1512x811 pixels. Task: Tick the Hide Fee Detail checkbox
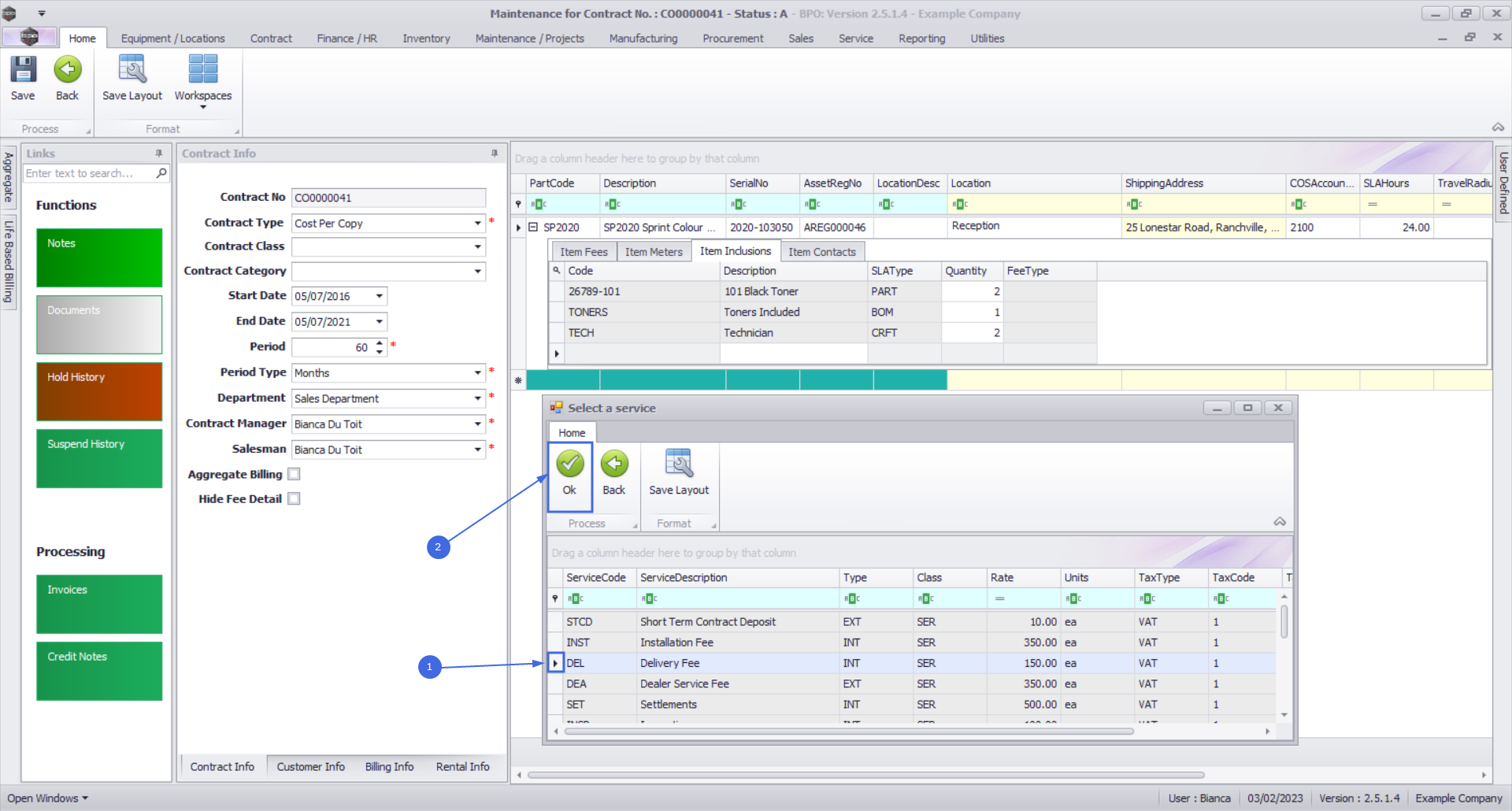tap(294, 498)
